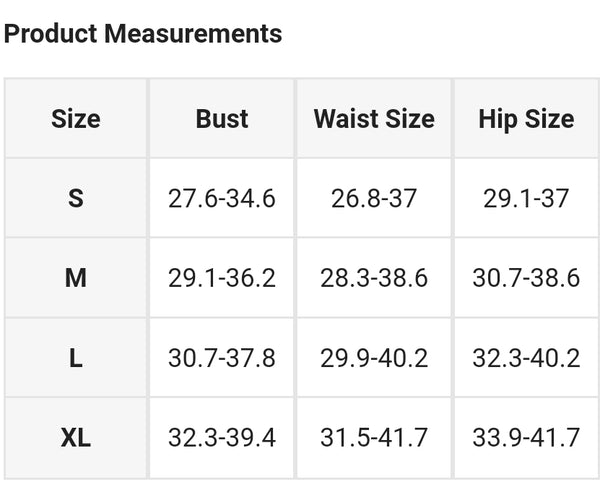Viewport: 600px width, 500px height.
Task: Click bust value 27.6-34.6 for S
Action: (222, 198)
